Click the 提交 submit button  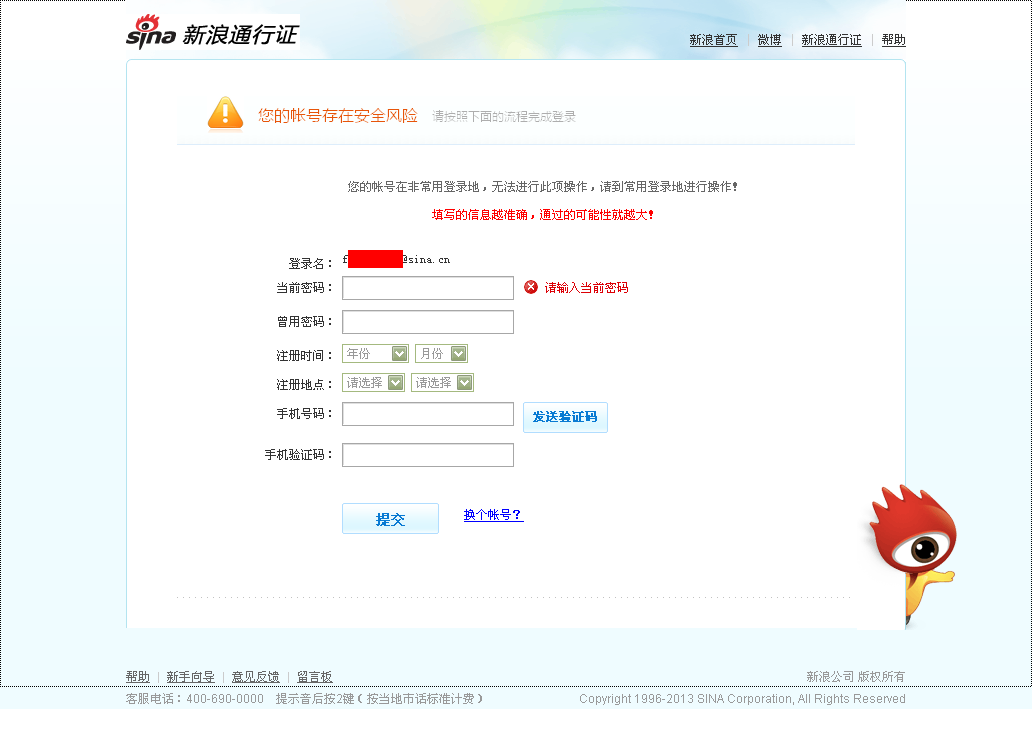click(x=390, y=519)
